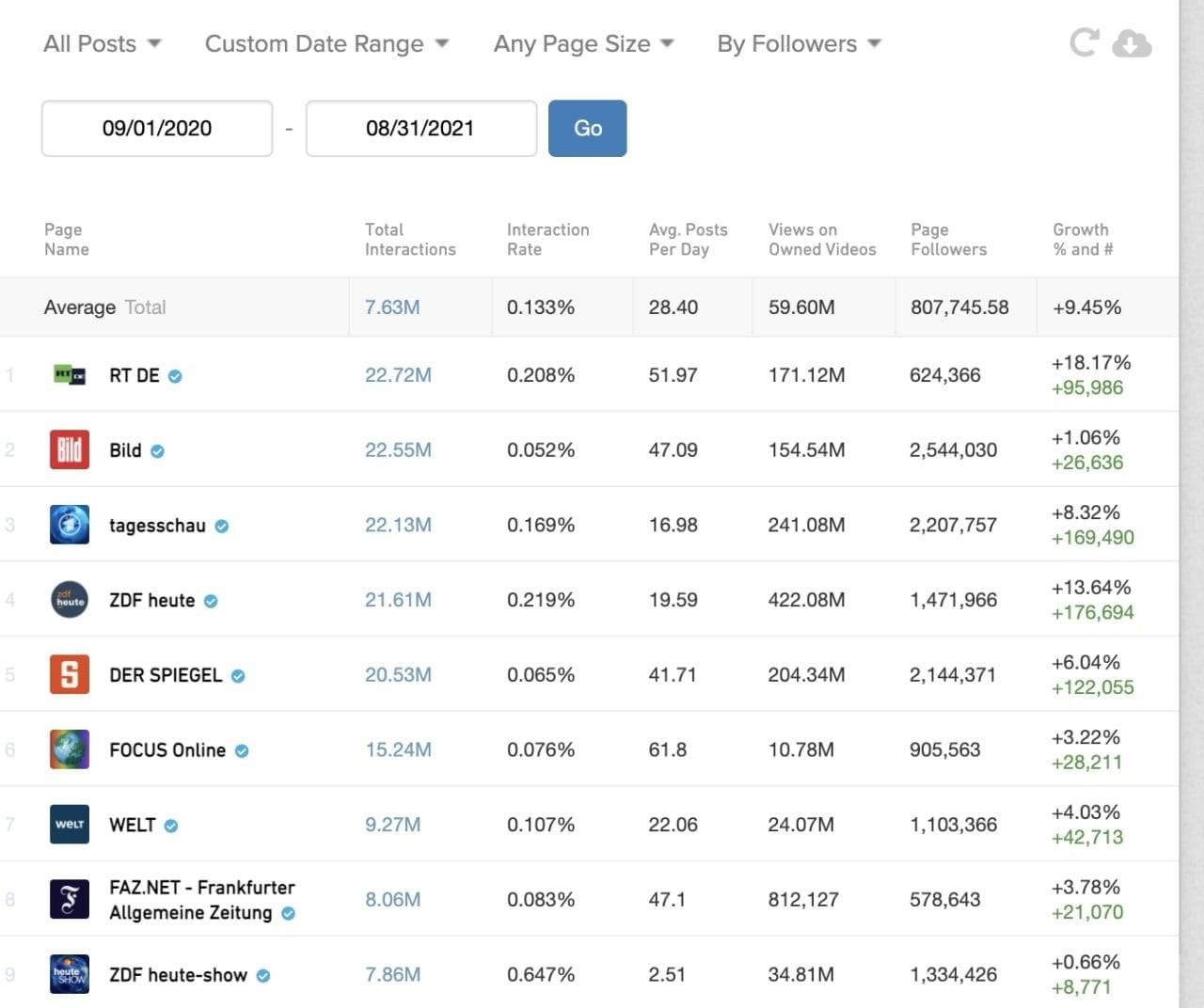Image resolution: width=1204 pixels, height=1008 pixels.
Task: Click the FOCUS Online globe logo
Action: pyautogui.click(x=70, y=749)
